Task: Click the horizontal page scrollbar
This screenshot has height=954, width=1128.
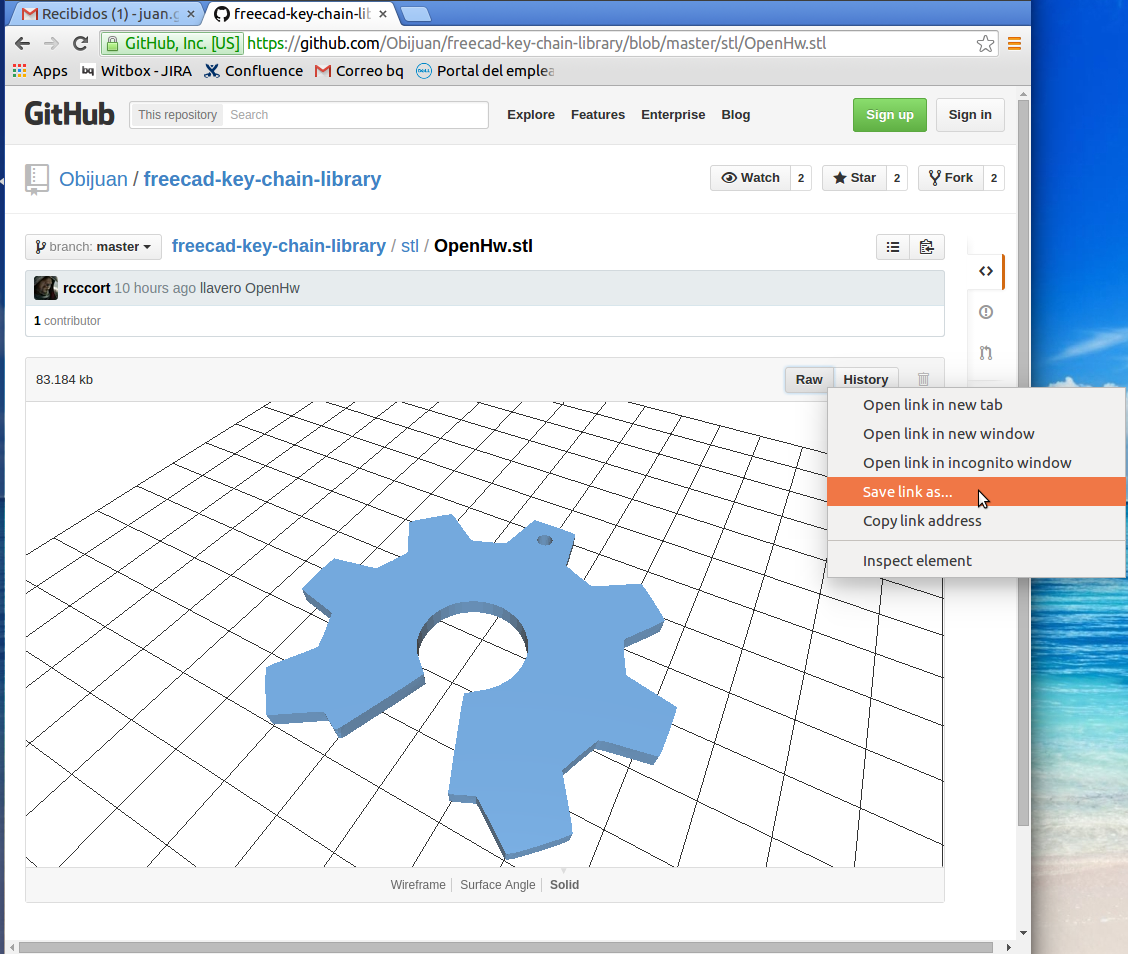Action: coord(506,948)
